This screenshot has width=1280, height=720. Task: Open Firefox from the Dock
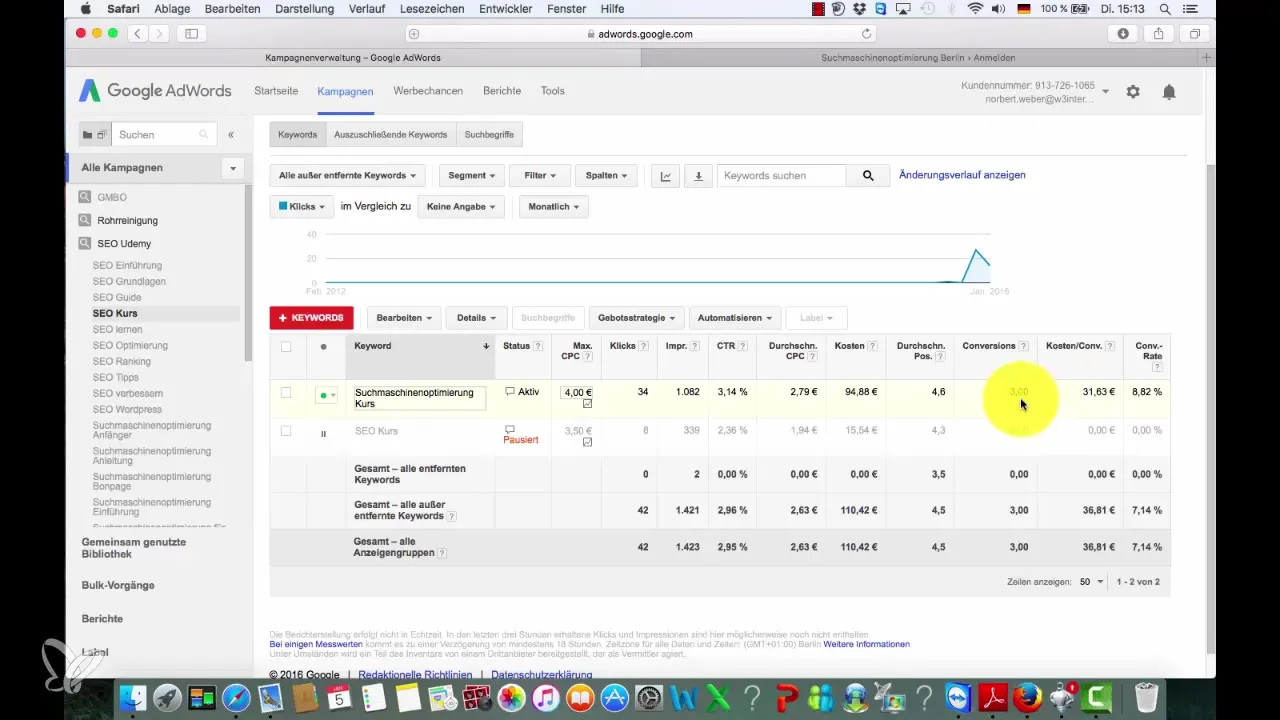1027,697
